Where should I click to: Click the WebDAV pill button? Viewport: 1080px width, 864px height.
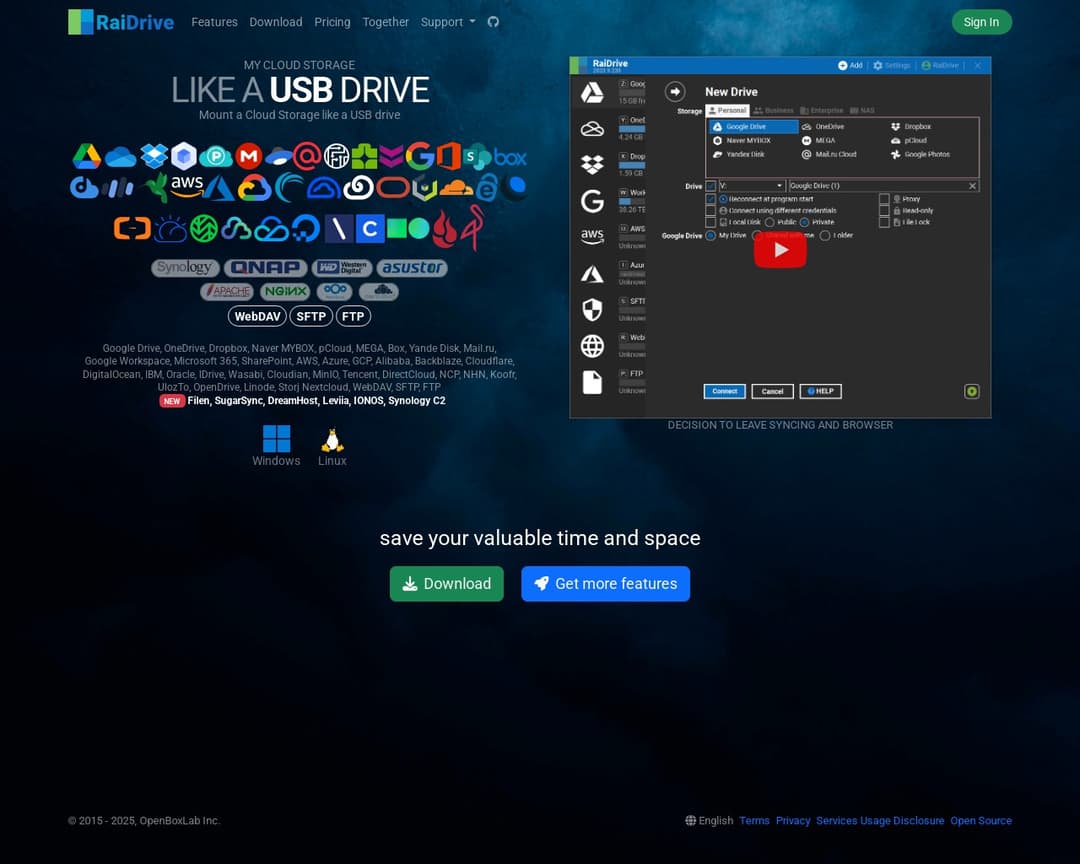click(257, 316)
